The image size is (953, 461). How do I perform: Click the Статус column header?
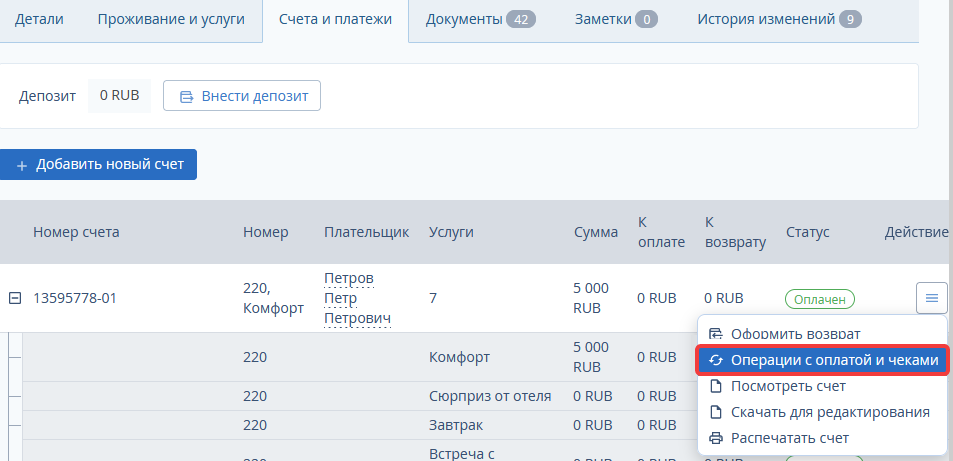807,232
